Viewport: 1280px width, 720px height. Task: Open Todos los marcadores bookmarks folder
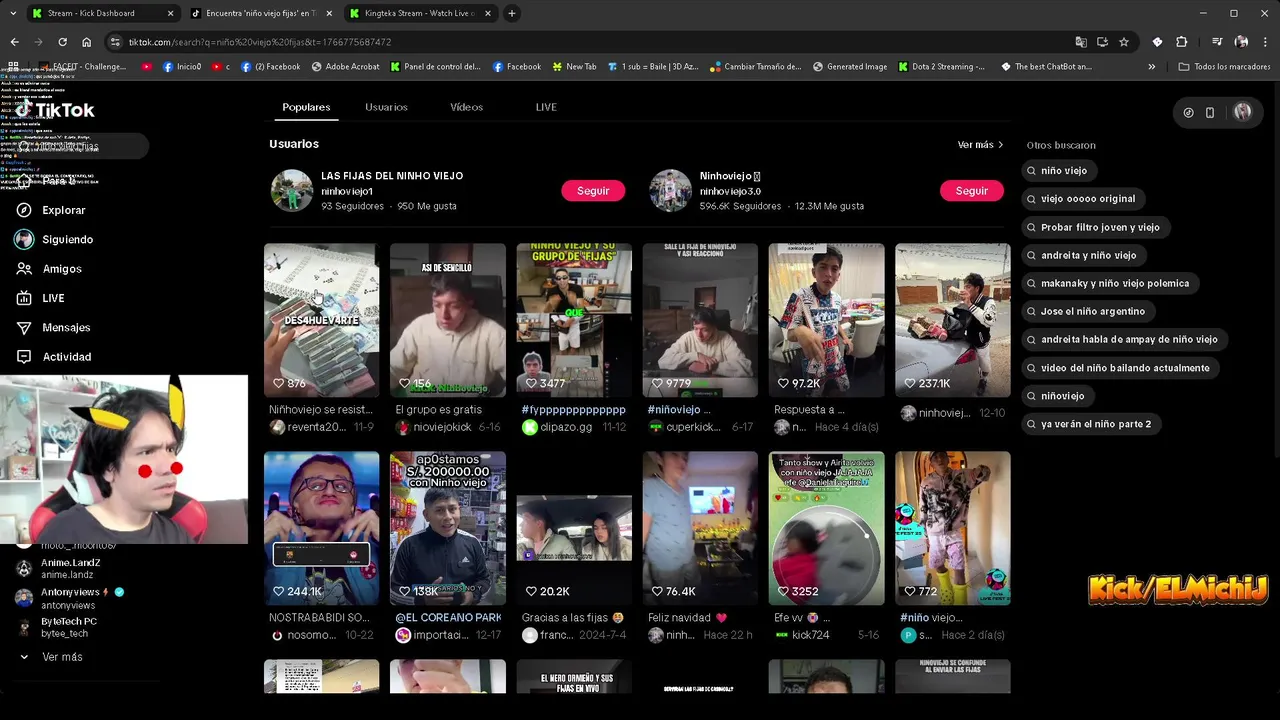click(1224, 67)
